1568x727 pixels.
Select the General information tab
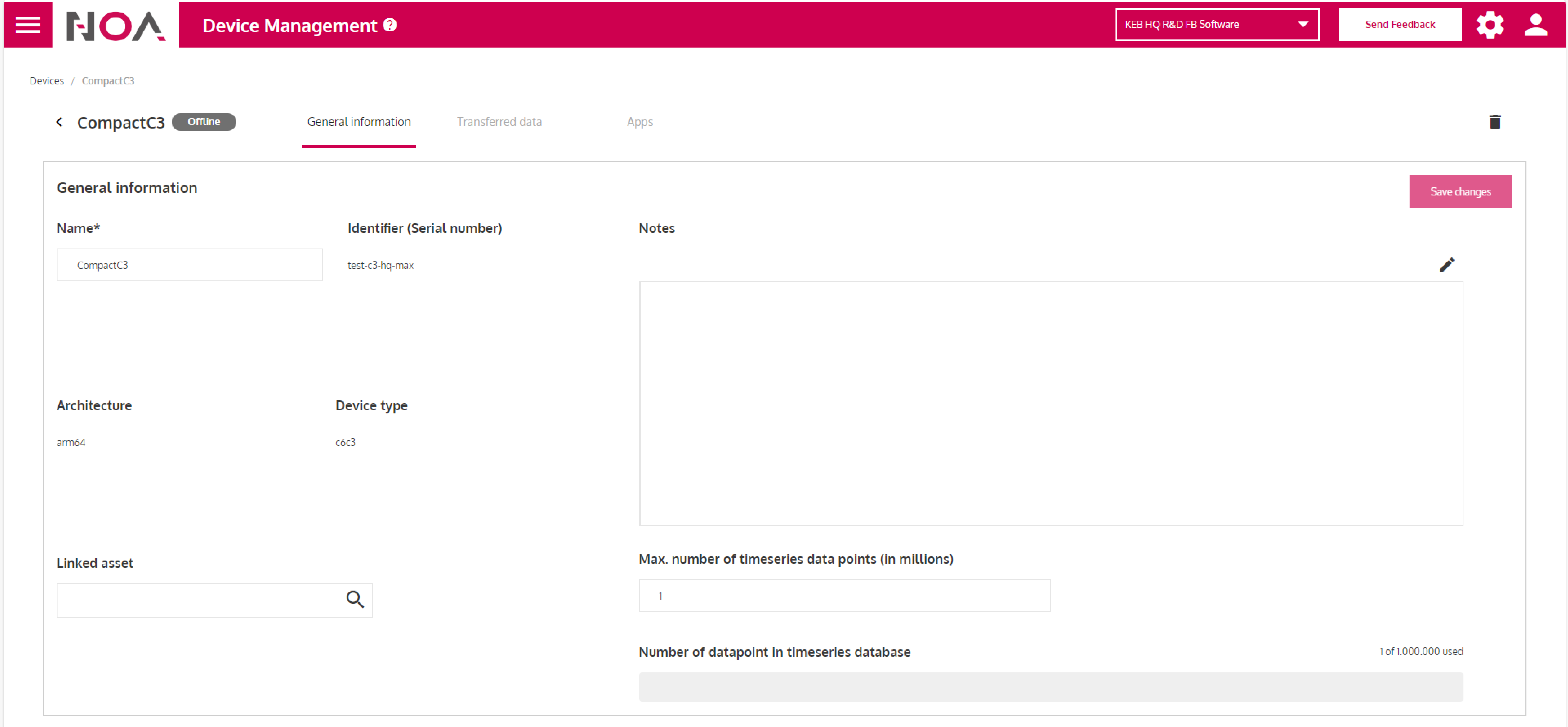(358, 122)
